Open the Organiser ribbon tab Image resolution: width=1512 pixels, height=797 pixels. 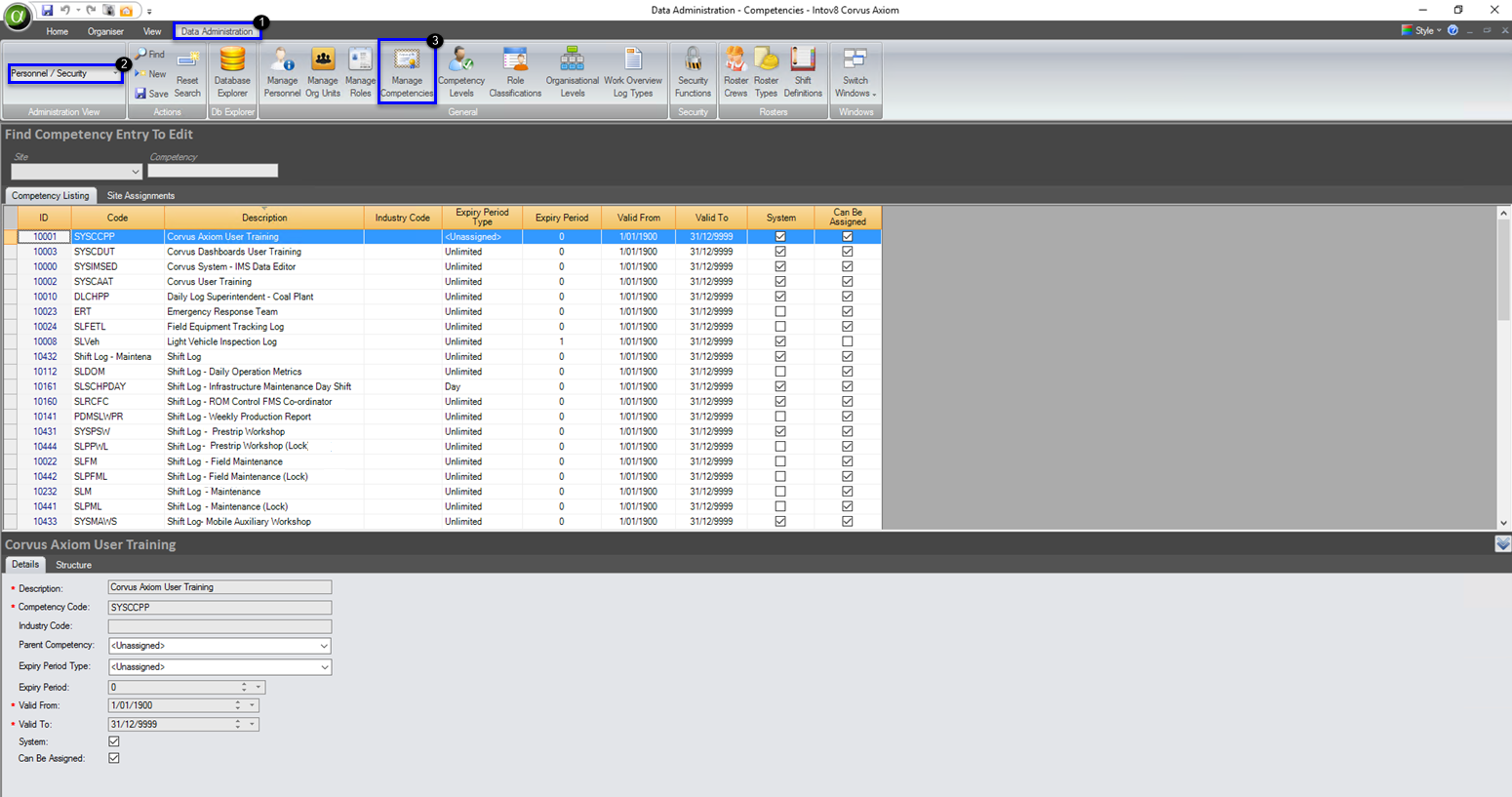click(105, 31)
